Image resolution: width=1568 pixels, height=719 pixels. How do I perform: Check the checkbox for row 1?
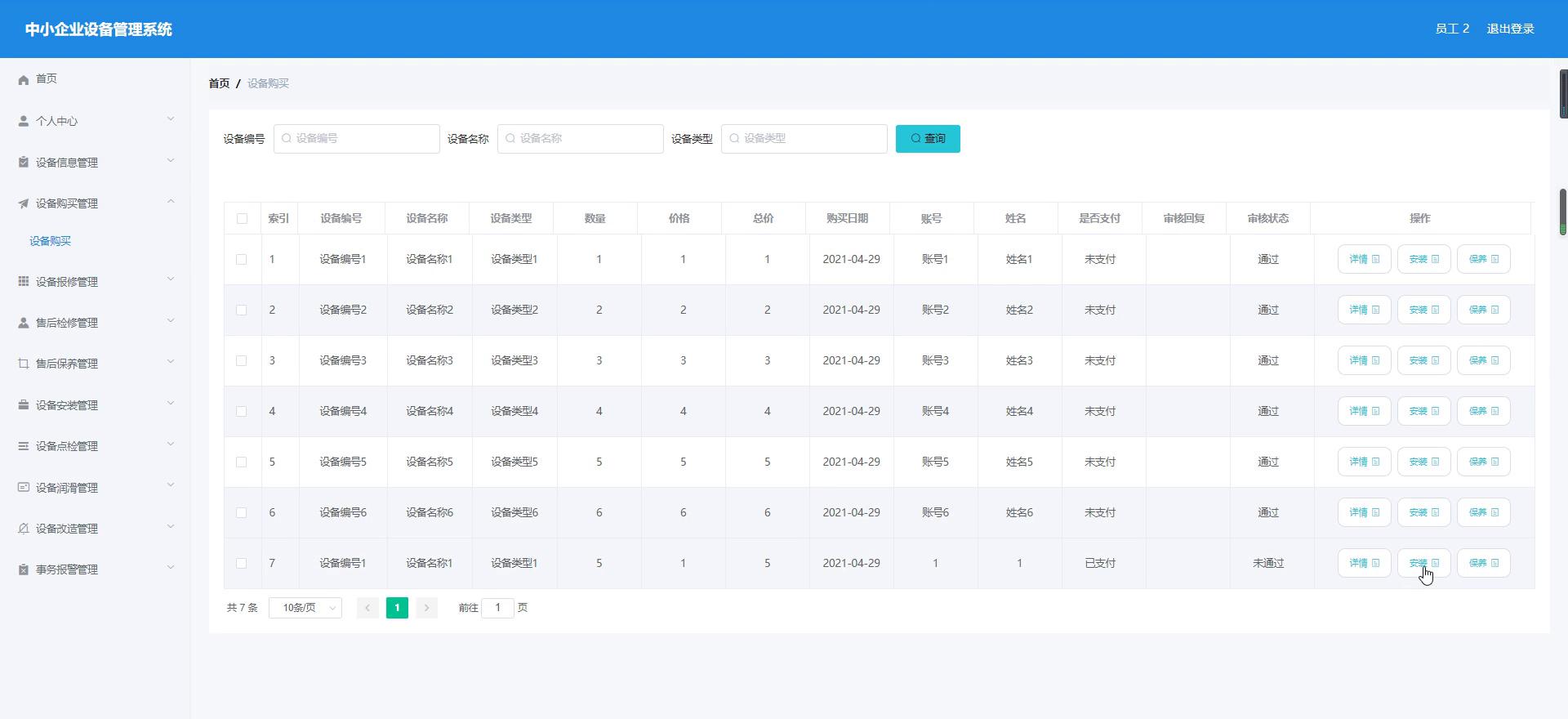tap(241, 259)
